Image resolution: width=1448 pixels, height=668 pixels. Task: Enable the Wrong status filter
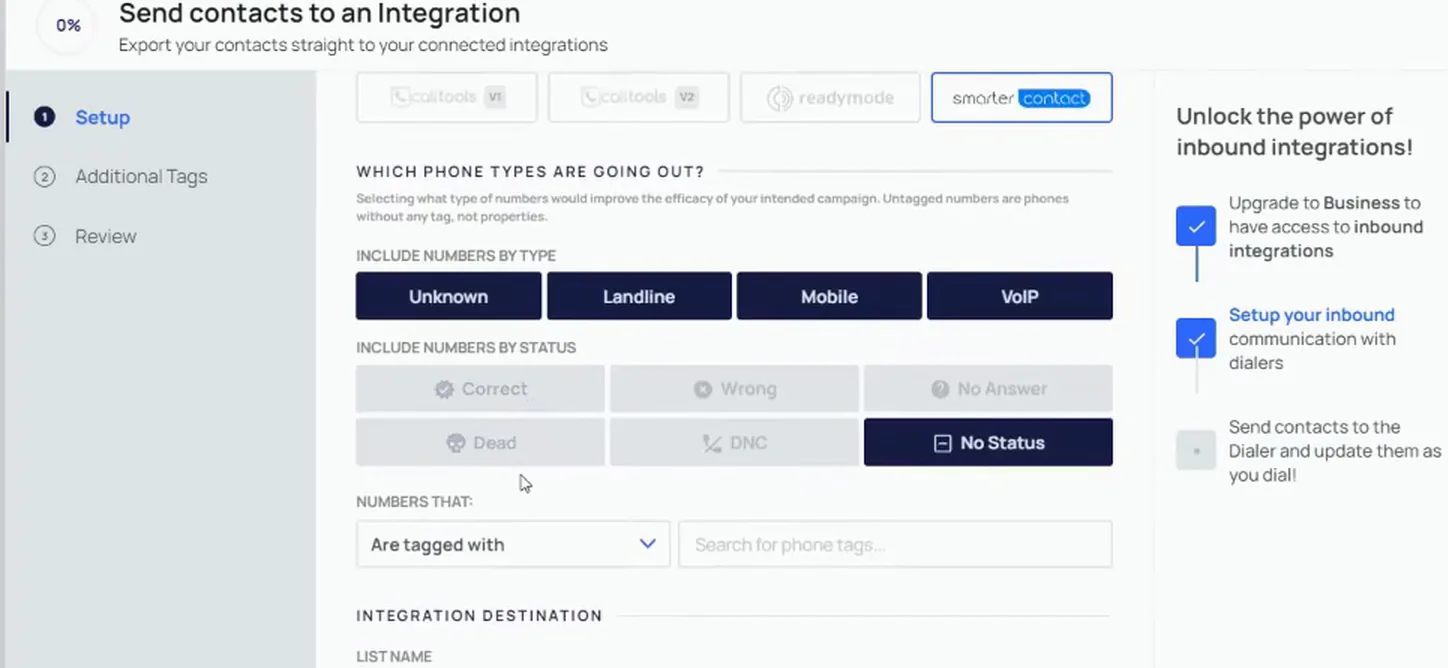[734, 389]
